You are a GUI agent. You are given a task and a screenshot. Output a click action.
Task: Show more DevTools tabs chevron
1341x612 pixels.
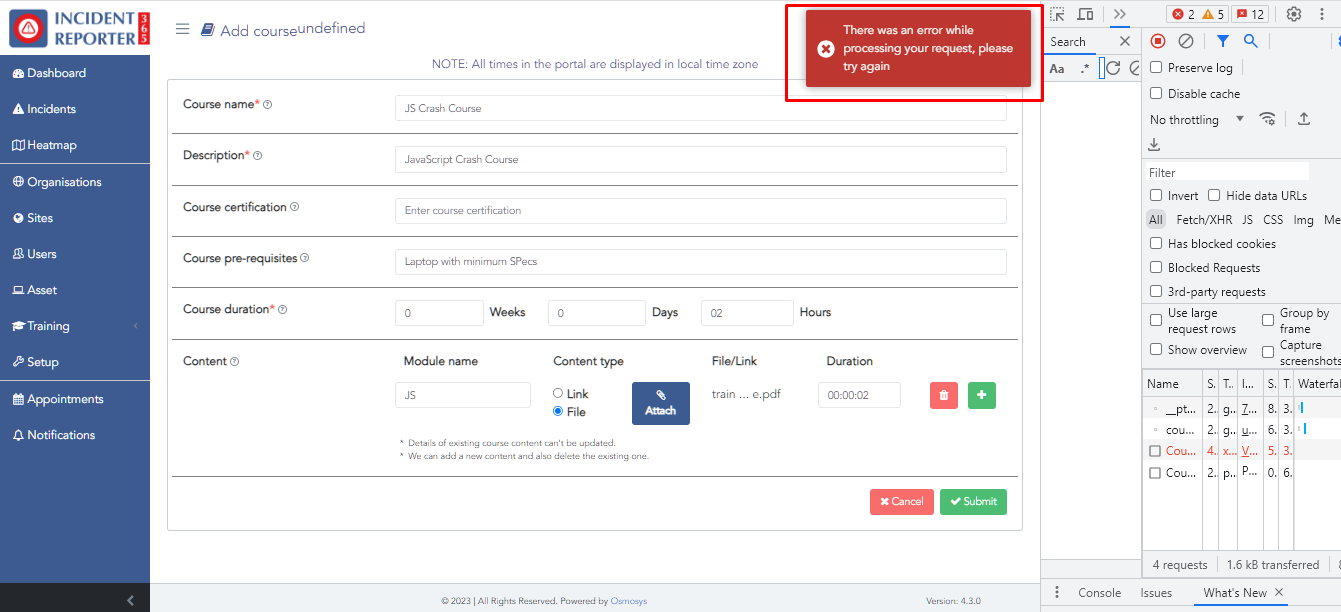1119,14
